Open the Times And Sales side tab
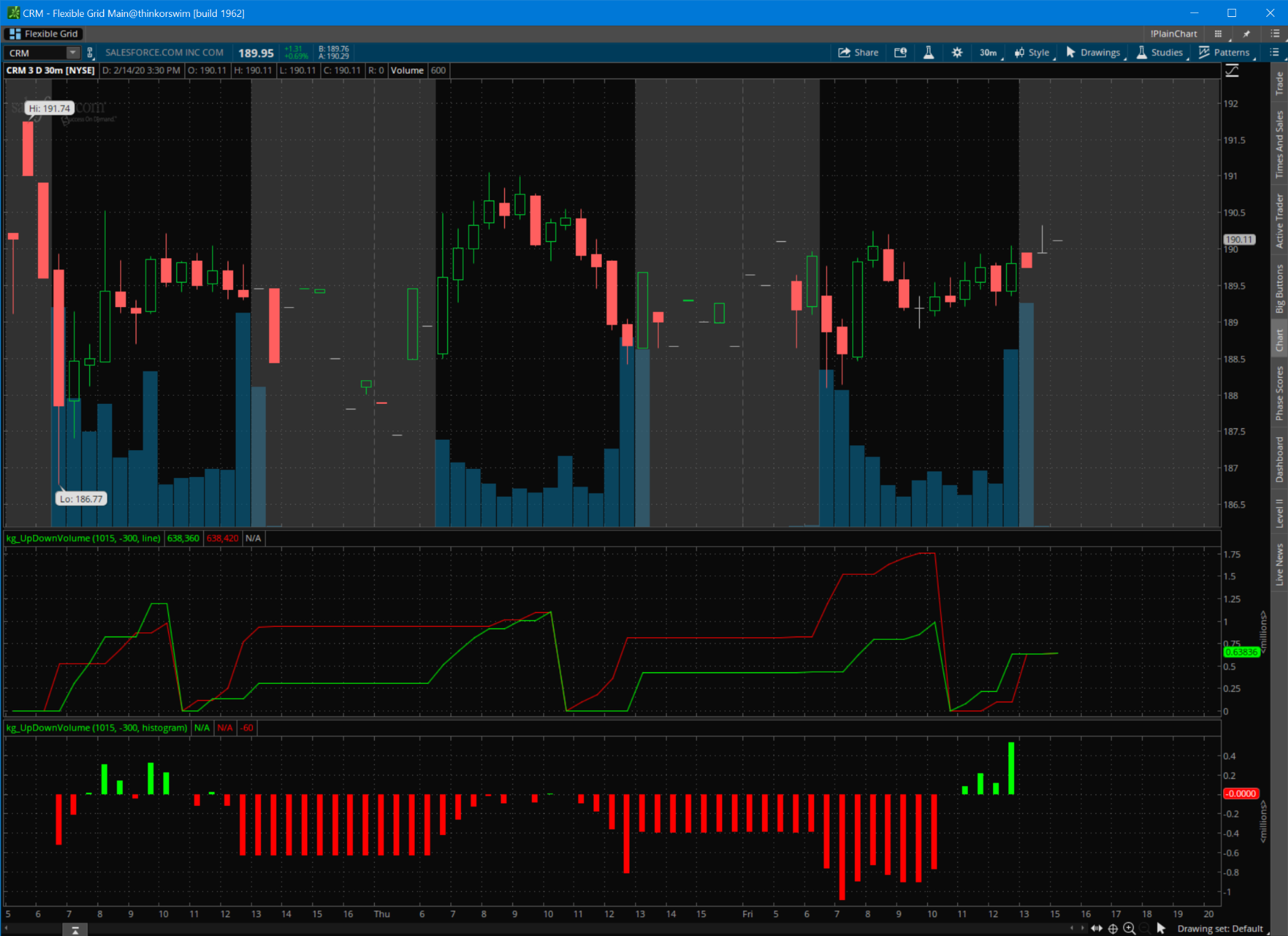 pyautogui.click(x=1279, y=144)
